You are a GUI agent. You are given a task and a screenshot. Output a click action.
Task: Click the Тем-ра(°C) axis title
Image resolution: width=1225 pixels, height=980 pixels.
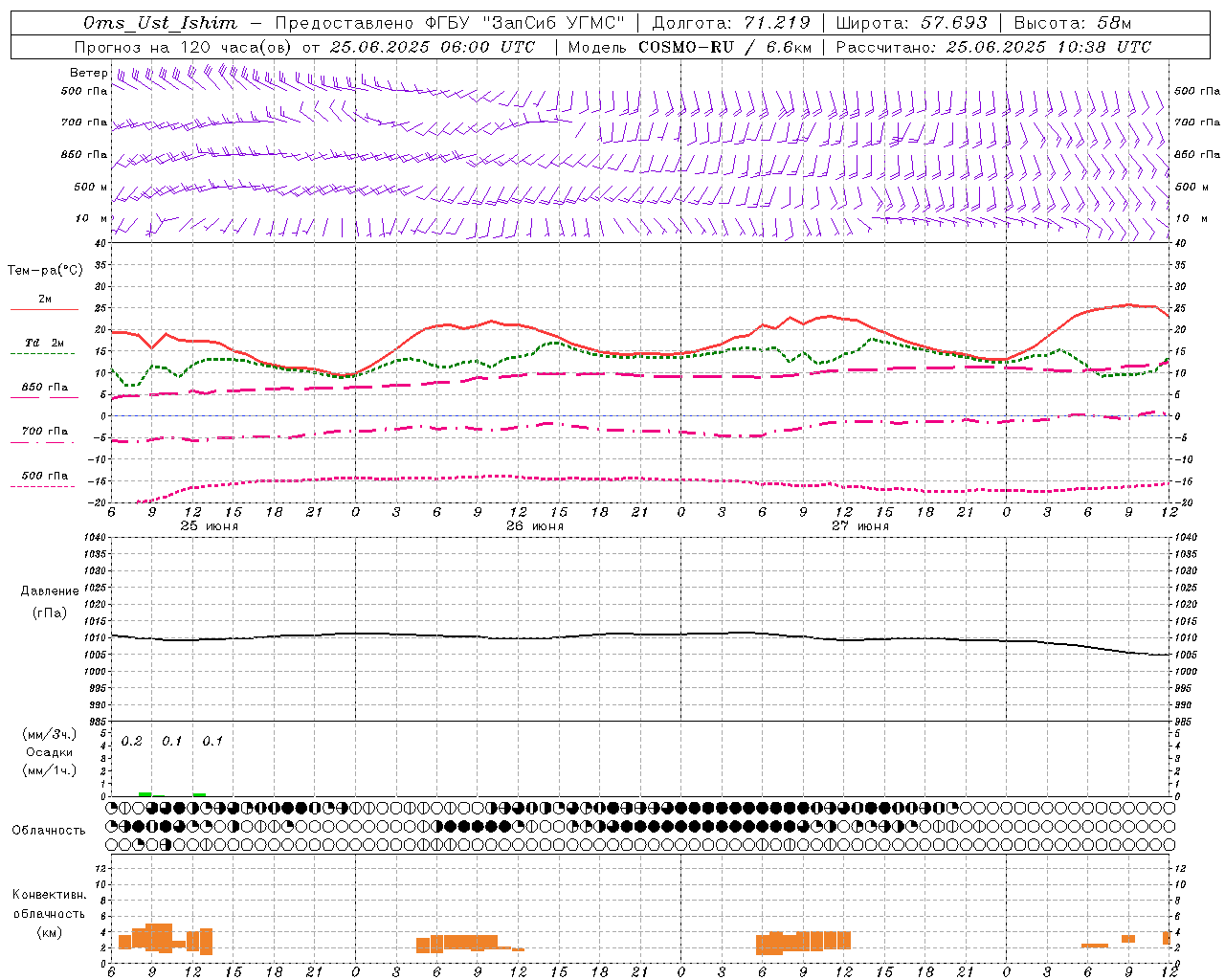coord(45,271)
